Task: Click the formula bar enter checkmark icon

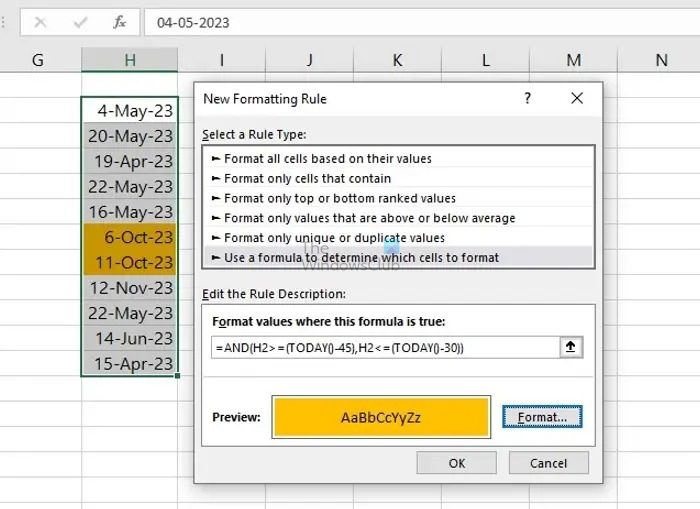Action: (x=80, y=21)
